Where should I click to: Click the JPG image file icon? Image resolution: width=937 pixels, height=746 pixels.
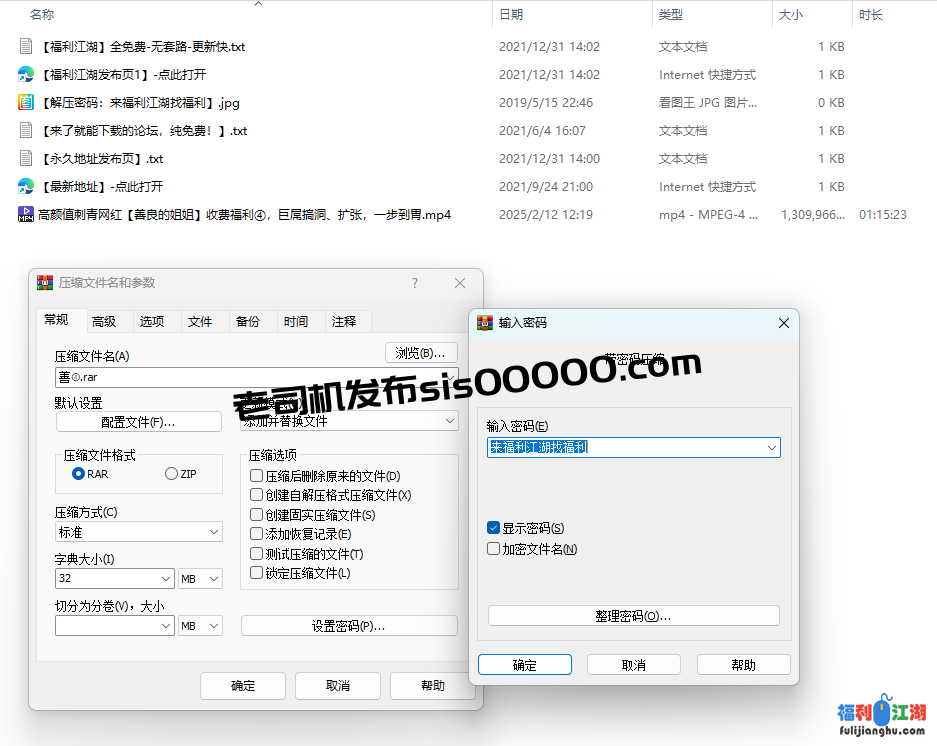[x=26, y=102]
